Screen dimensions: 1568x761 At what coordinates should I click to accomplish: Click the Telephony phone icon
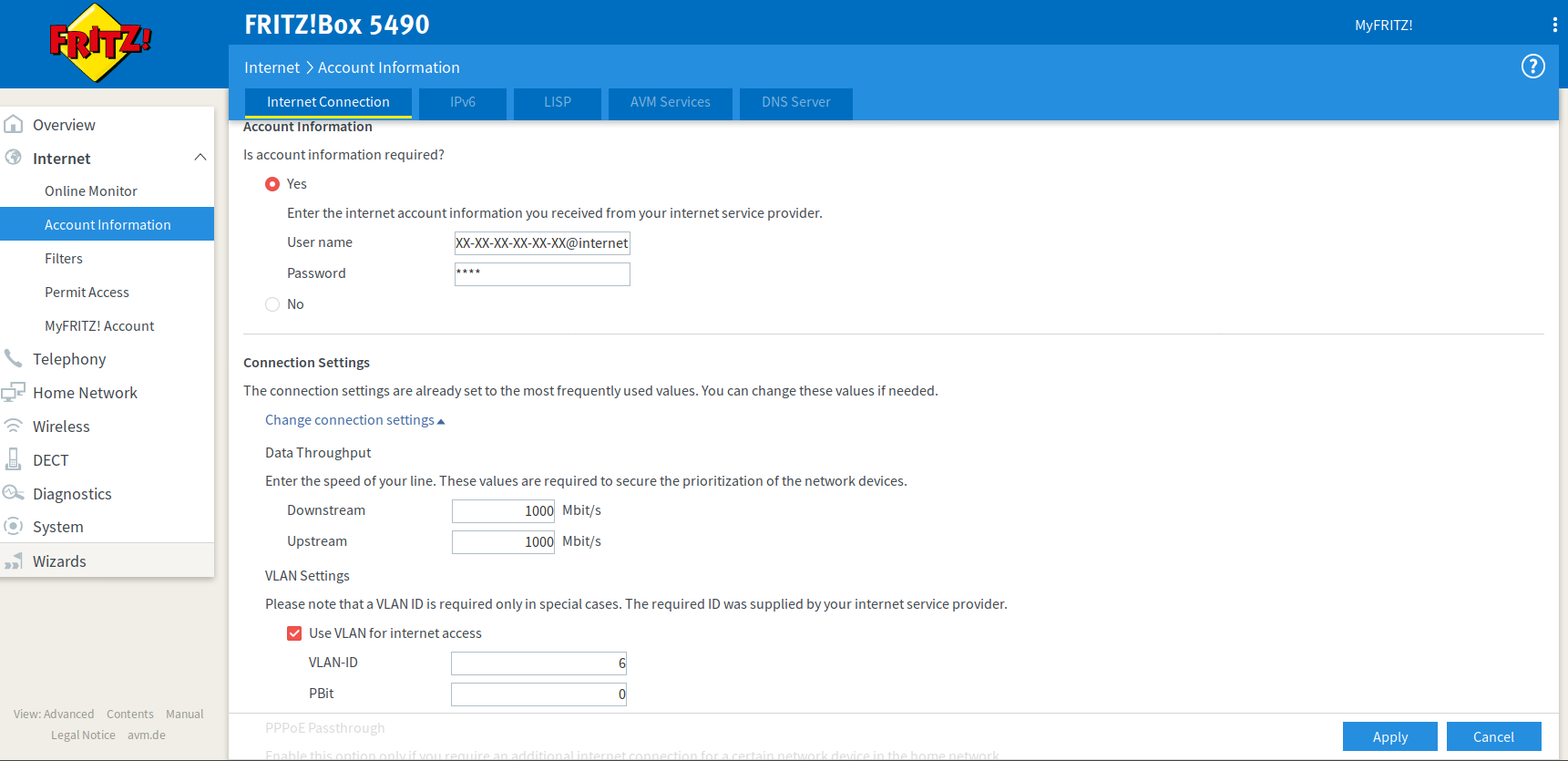pos(14,358)
